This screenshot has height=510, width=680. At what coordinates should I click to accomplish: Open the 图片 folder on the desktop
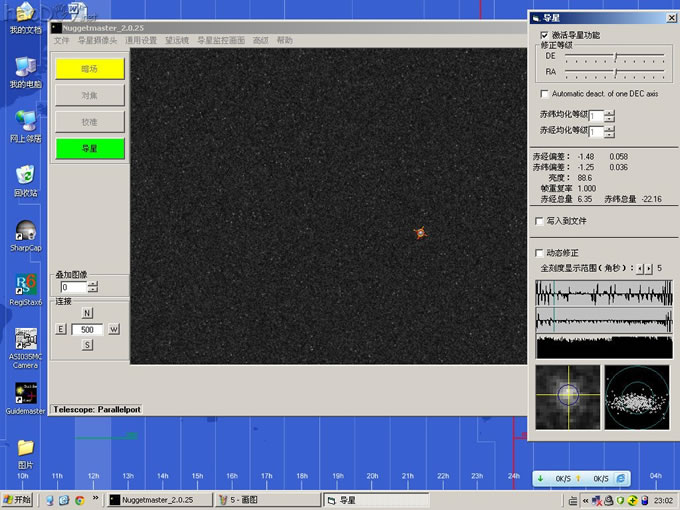pyautogui.click(x=26, y=448)
